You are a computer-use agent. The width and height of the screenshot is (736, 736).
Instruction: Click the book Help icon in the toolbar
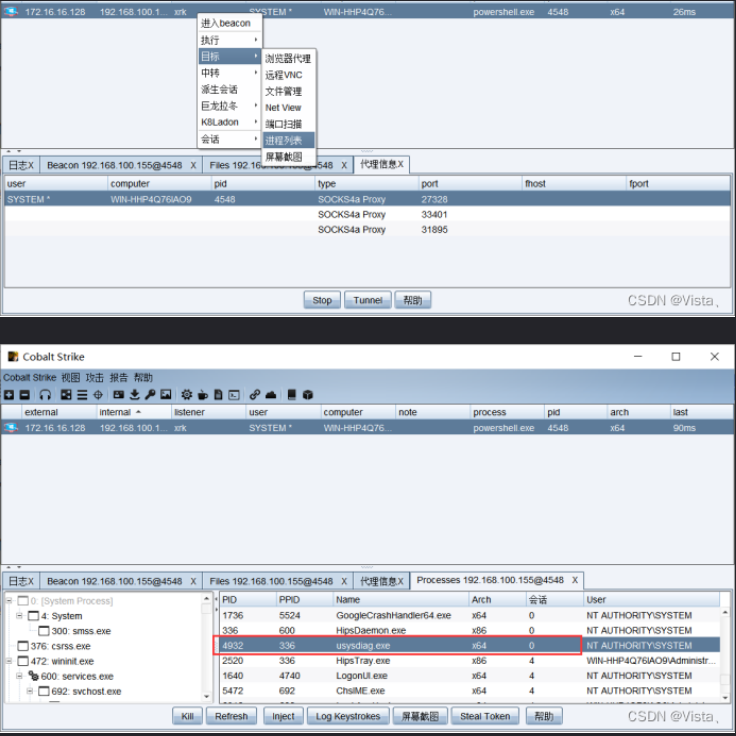click(x=291, y=395)
